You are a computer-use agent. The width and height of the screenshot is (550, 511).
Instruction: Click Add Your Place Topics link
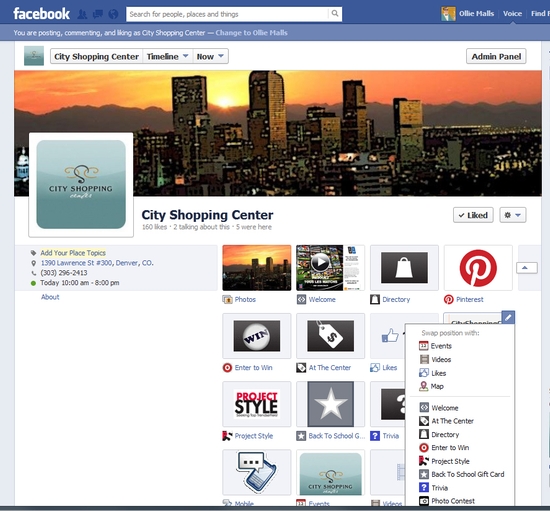[x=73, y=253]
